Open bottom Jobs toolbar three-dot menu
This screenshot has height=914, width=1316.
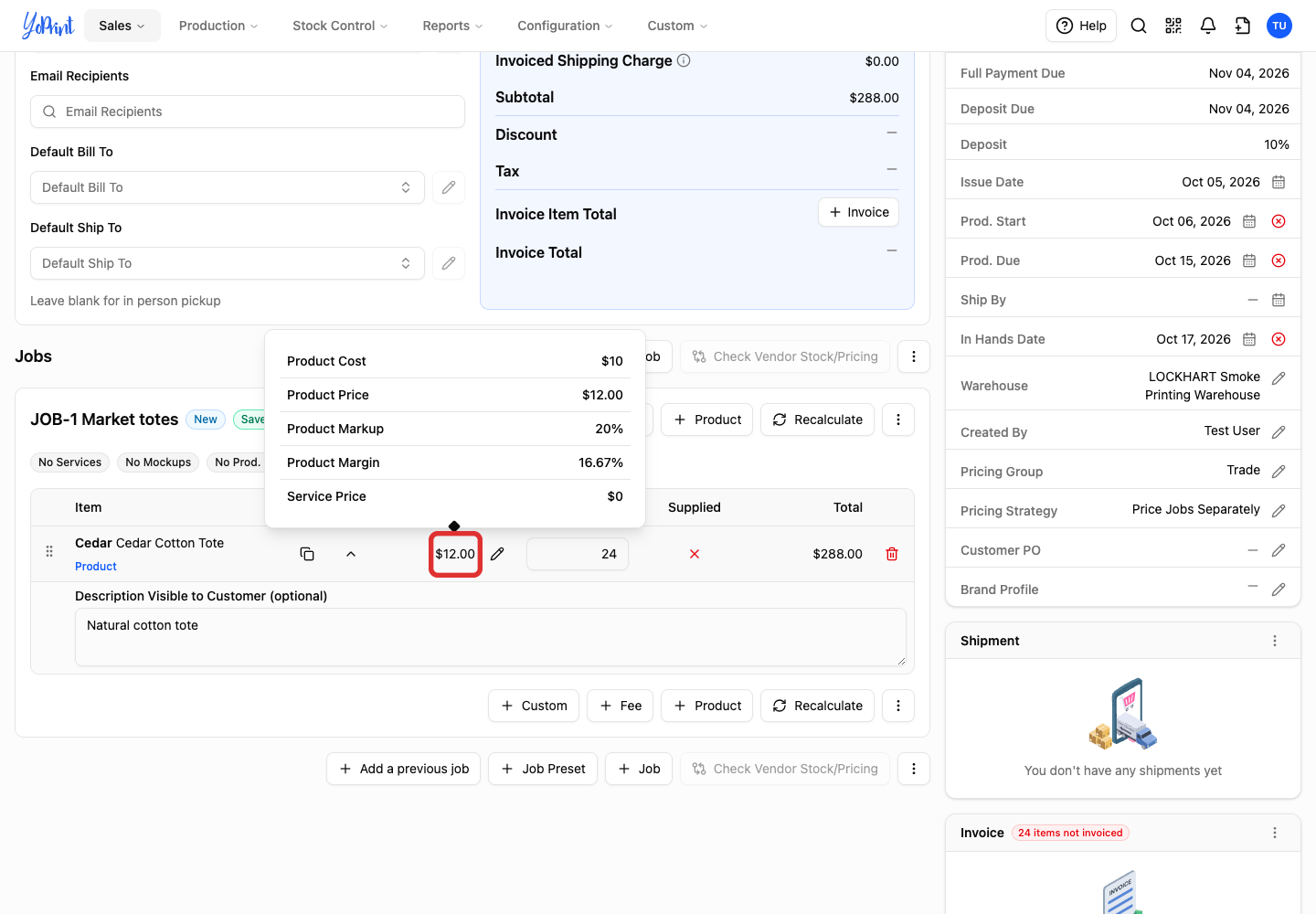(914, 769)
